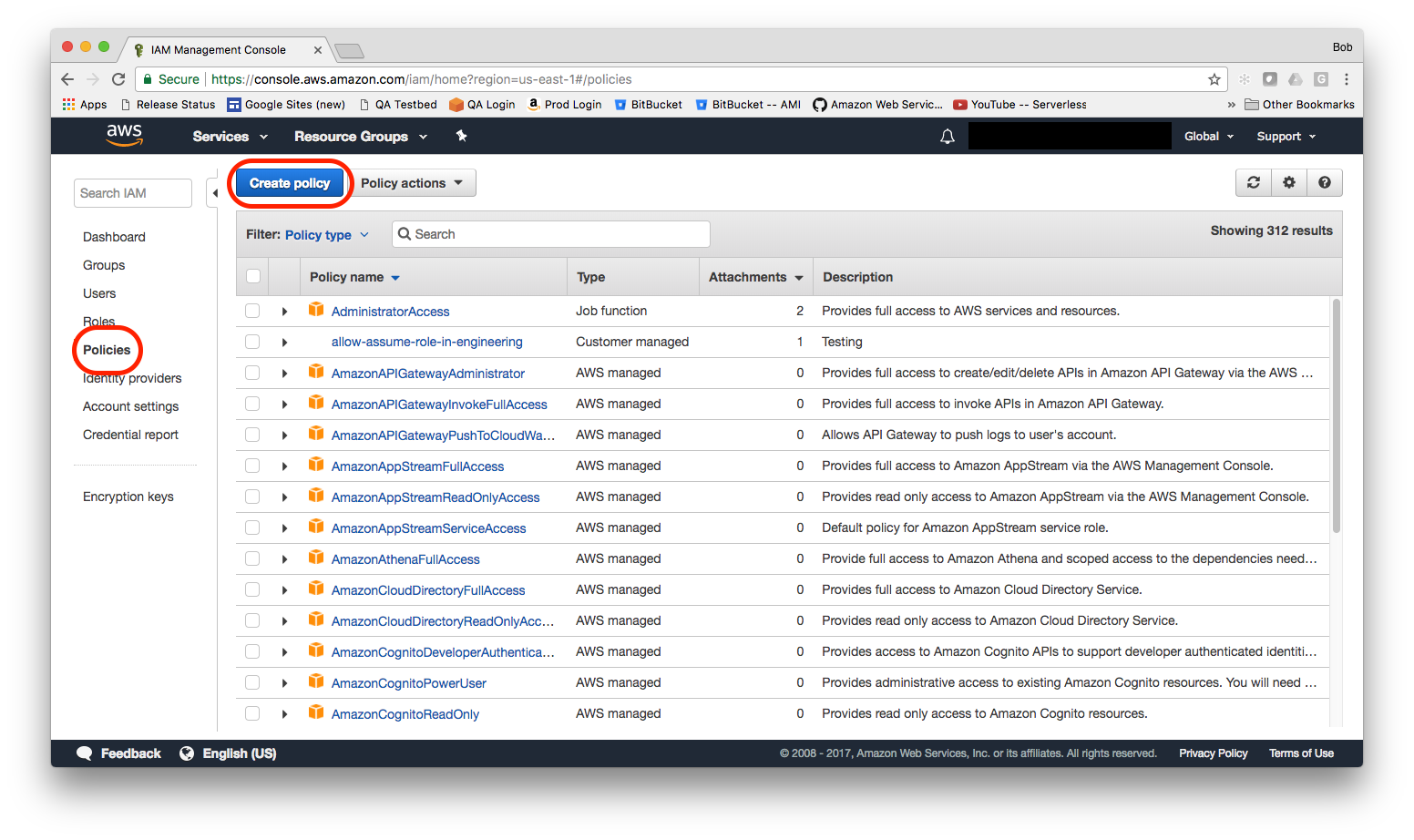Open the Services menu

pos(231,137)
